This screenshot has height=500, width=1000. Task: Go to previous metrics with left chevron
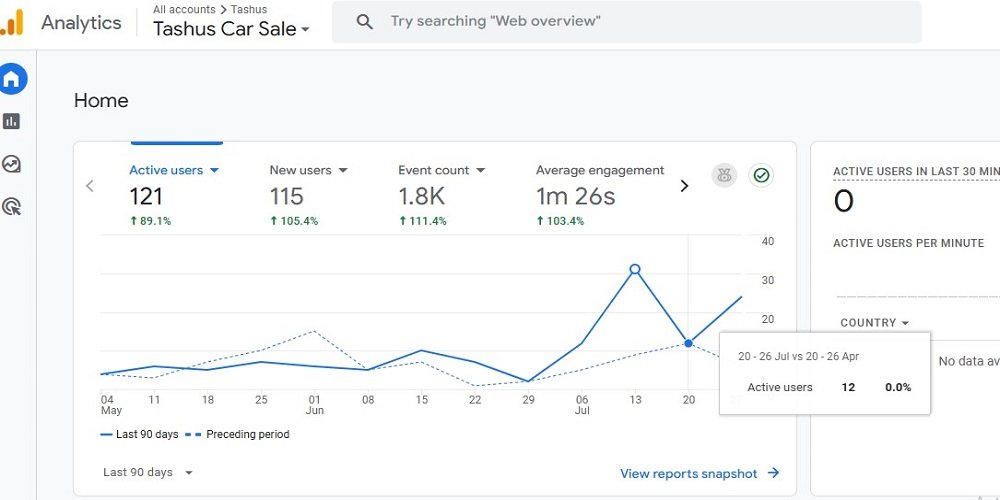pos(90,186)
